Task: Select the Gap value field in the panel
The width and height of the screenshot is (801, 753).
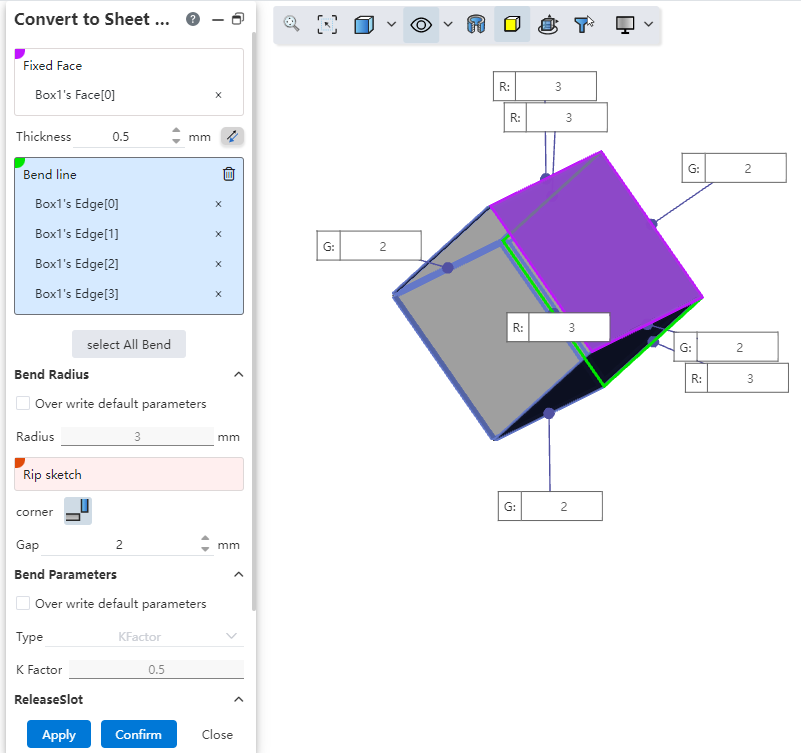Action: 120,545
